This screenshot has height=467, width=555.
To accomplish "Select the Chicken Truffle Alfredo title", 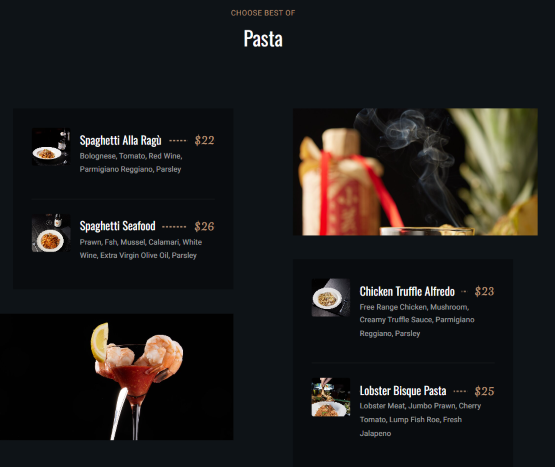I will [x=407, y=291].
